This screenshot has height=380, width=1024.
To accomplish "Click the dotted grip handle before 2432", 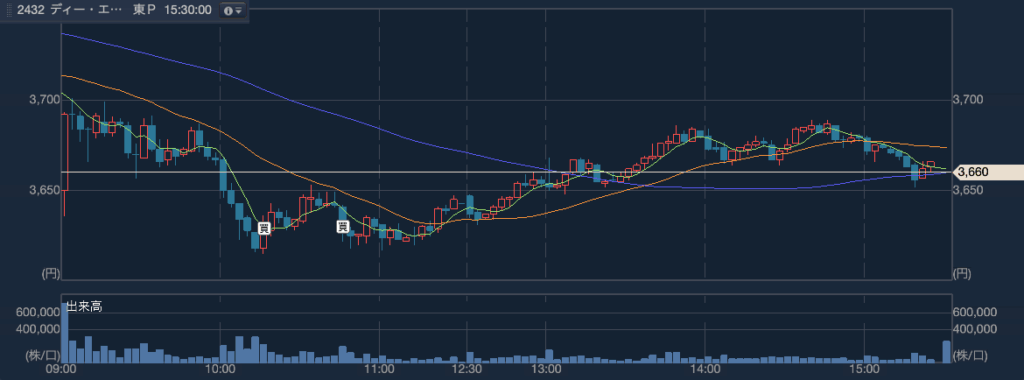I will tap(8, 10).
